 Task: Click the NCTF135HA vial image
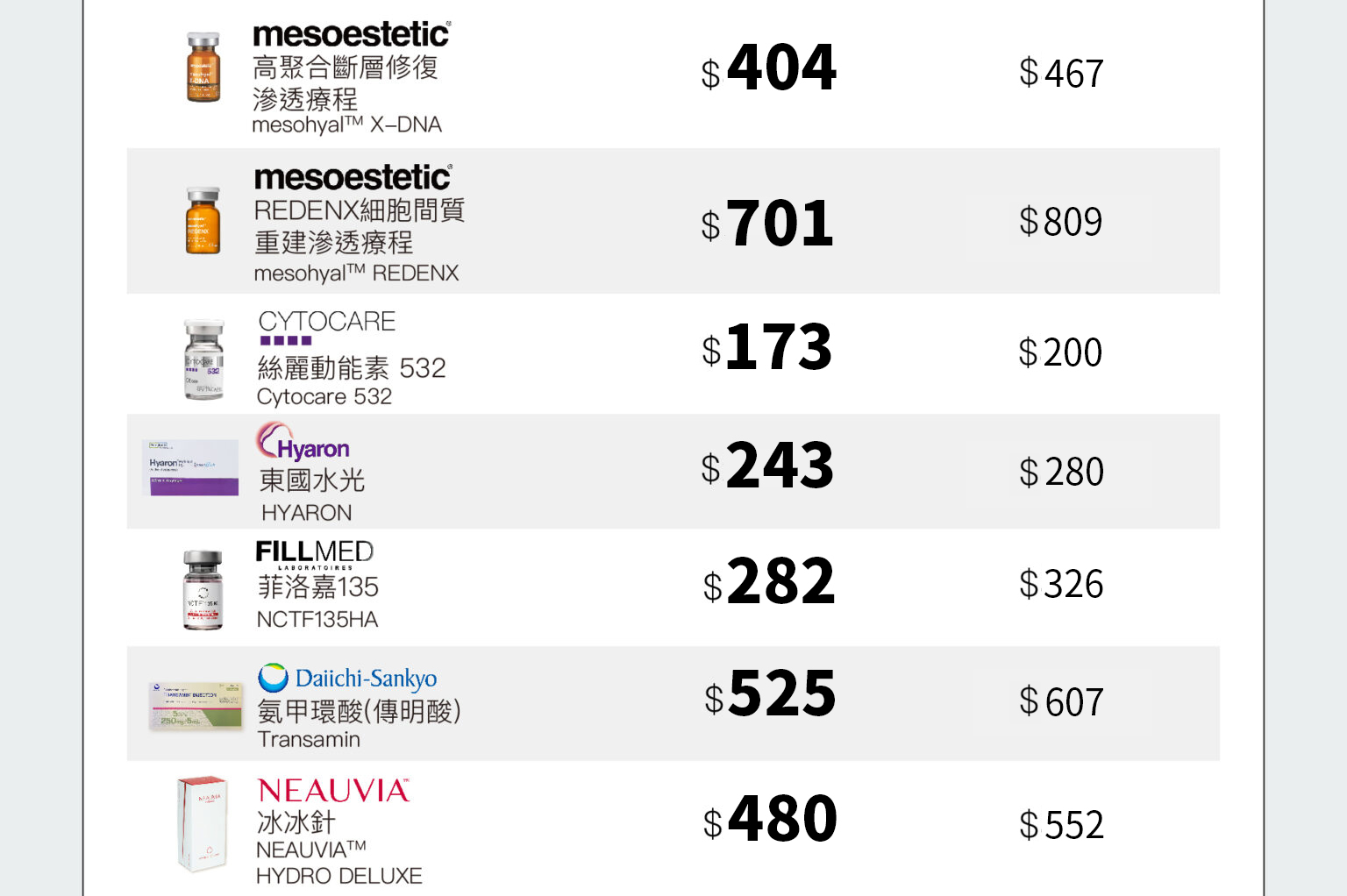(x=203, y=589)
